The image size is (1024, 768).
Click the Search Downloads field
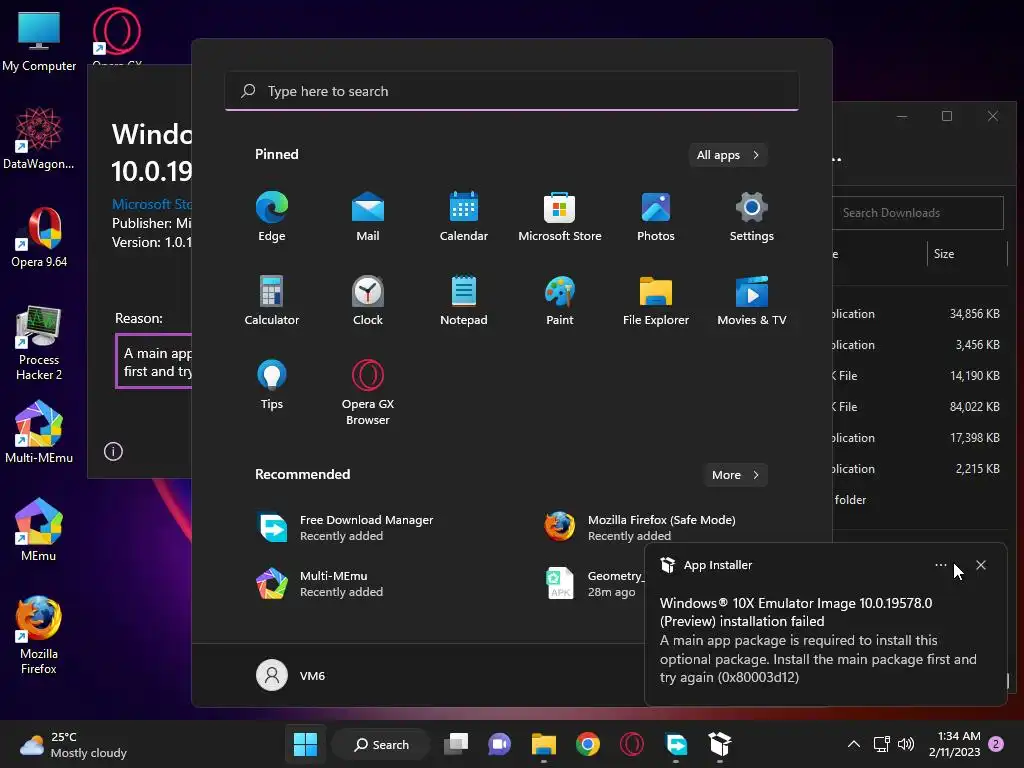pos(918,213)
